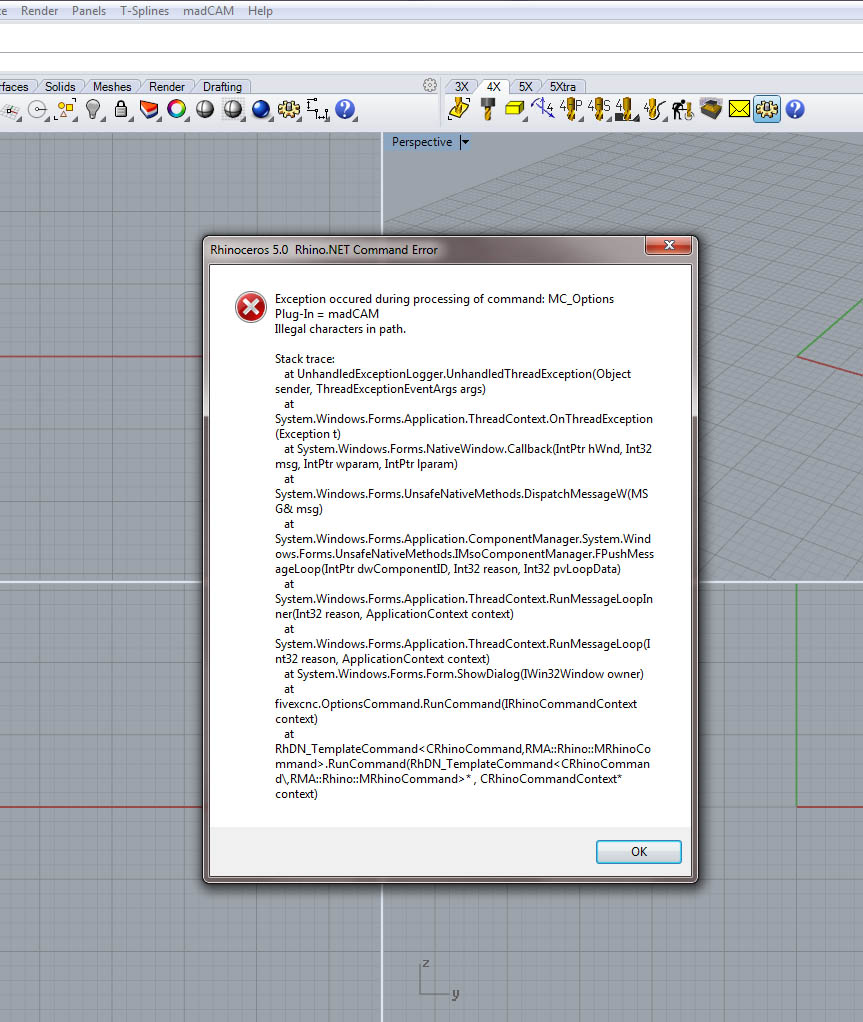This screenshot has height=1022, width=863.
Task: Click the 4-axis curve toolpath icon
Action: click(654, 109)
